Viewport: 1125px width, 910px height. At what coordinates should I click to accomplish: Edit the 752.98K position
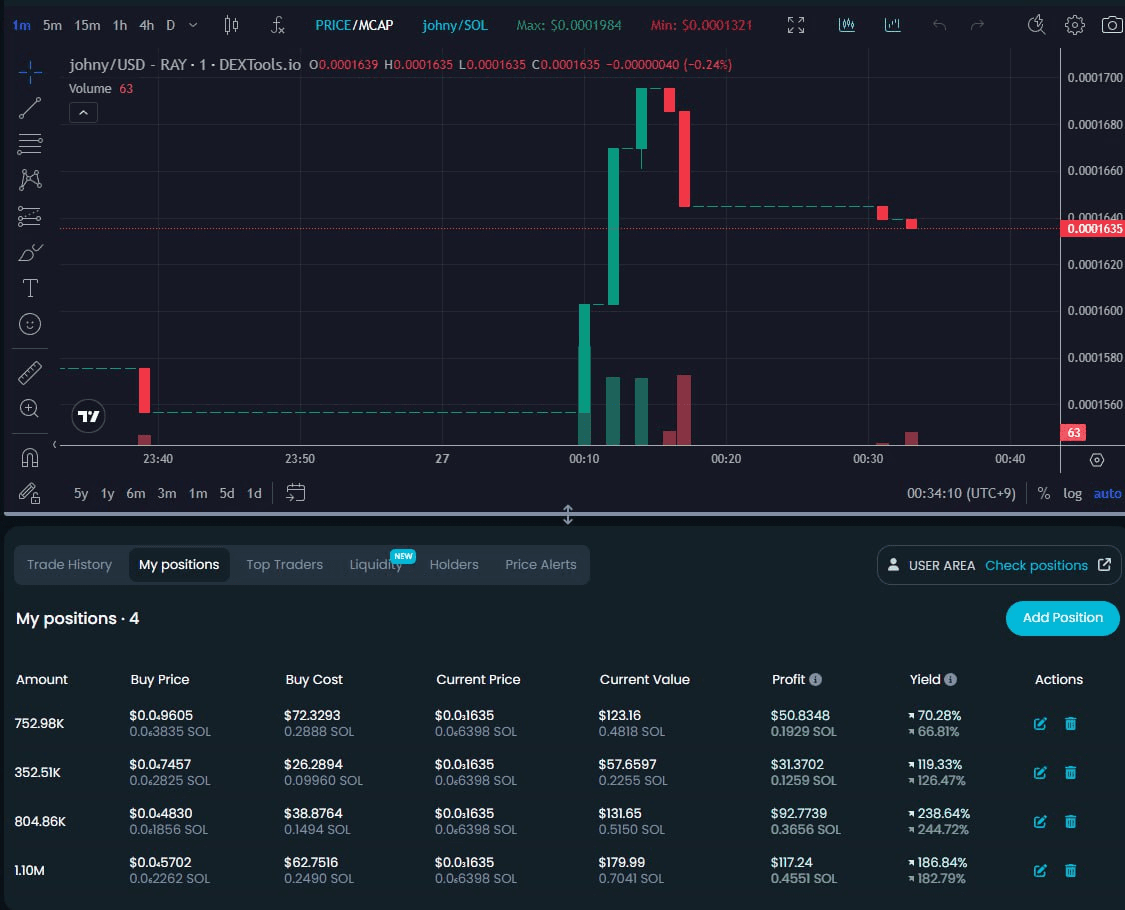click(1040, 723)
